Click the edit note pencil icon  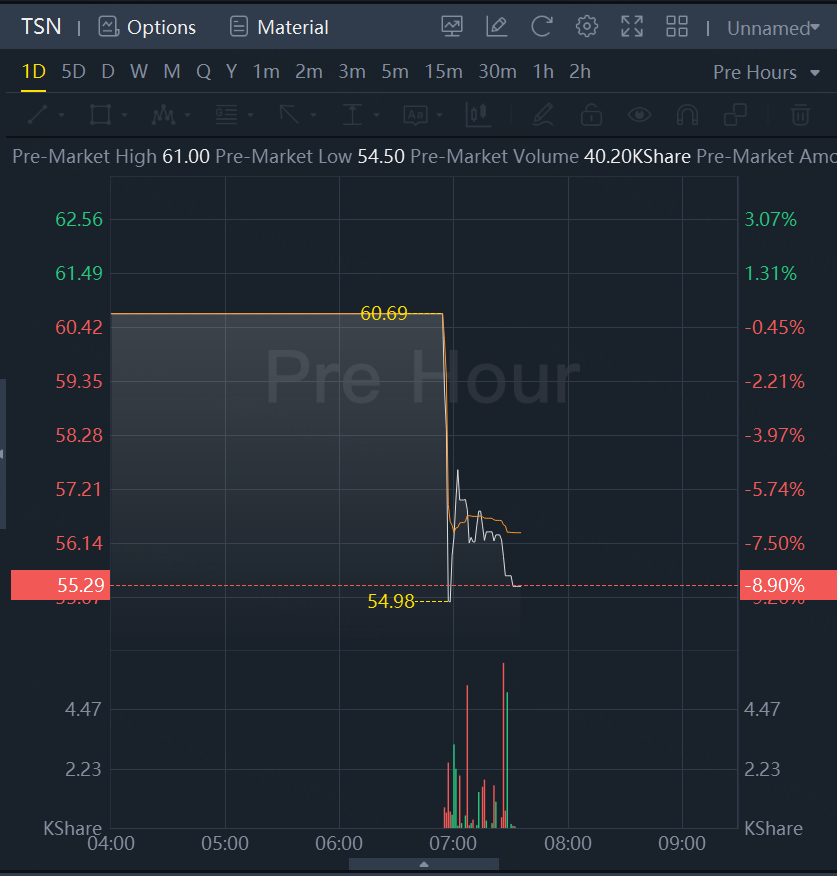[497, 27]
